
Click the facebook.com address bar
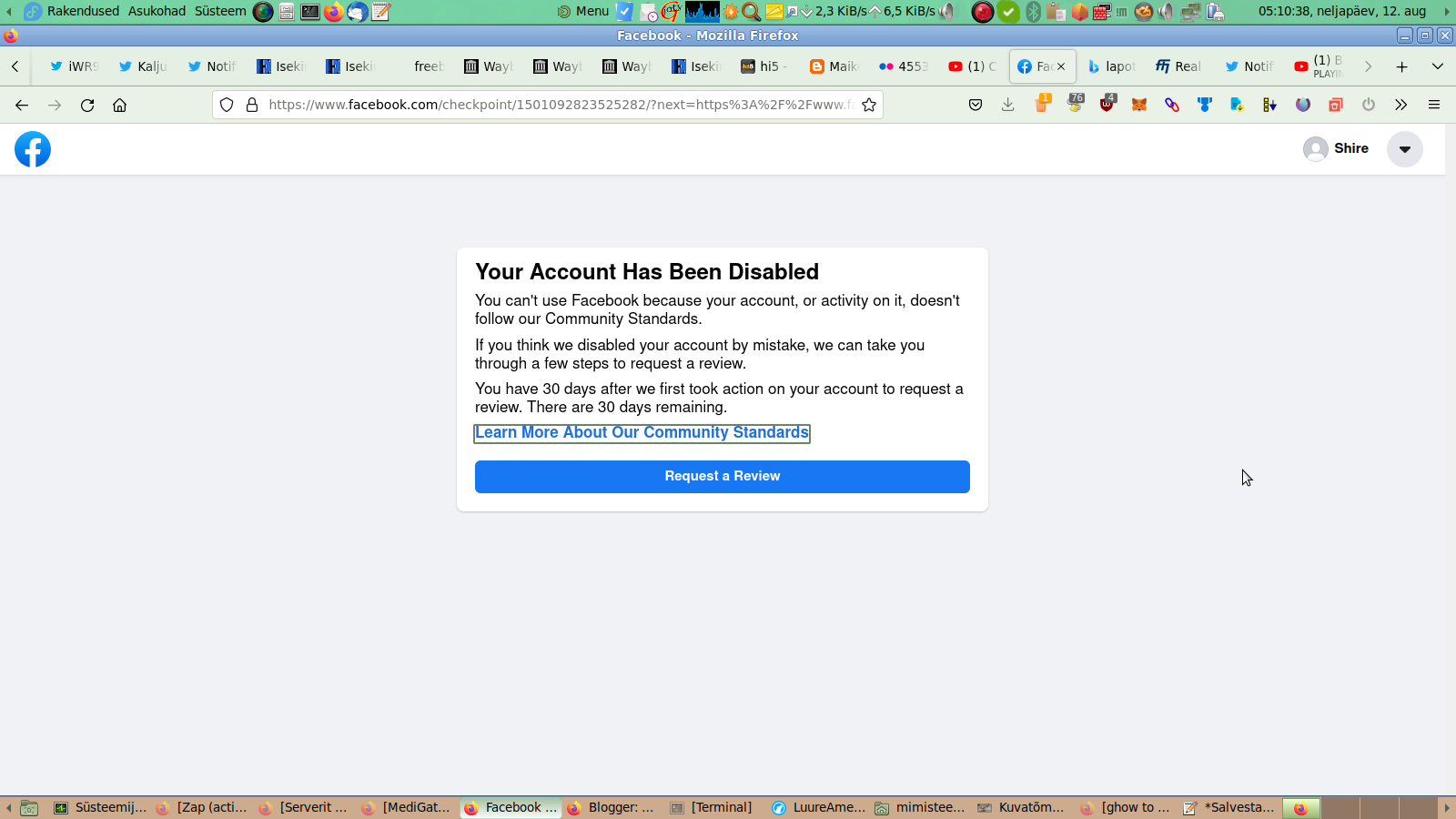point(559,105)
